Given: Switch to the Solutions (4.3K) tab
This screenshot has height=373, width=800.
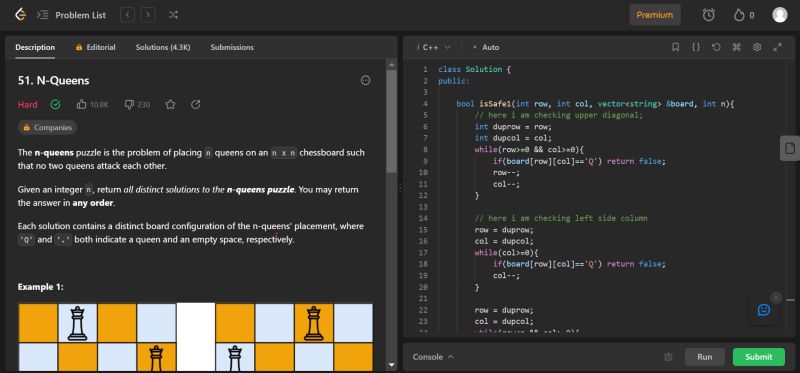Looking at the screenshot, I should [x=163, y=47].
